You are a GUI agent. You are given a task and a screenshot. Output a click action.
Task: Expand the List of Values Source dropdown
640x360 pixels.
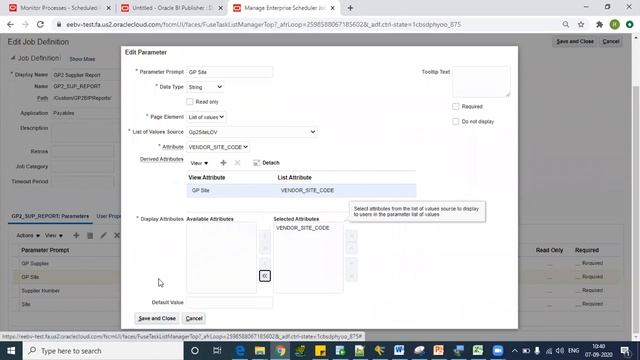click(252, 132)
